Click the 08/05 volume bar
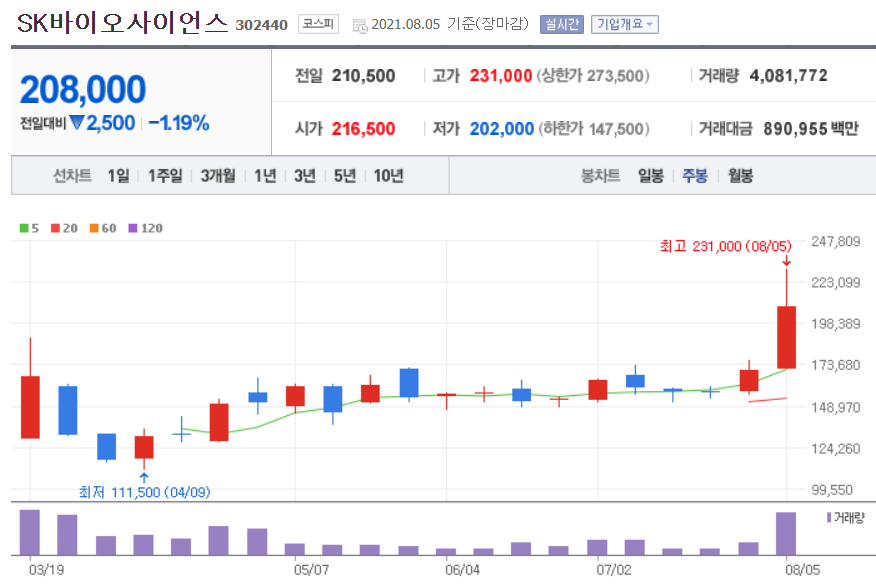 pyautogui.click(x=786, y=534)
